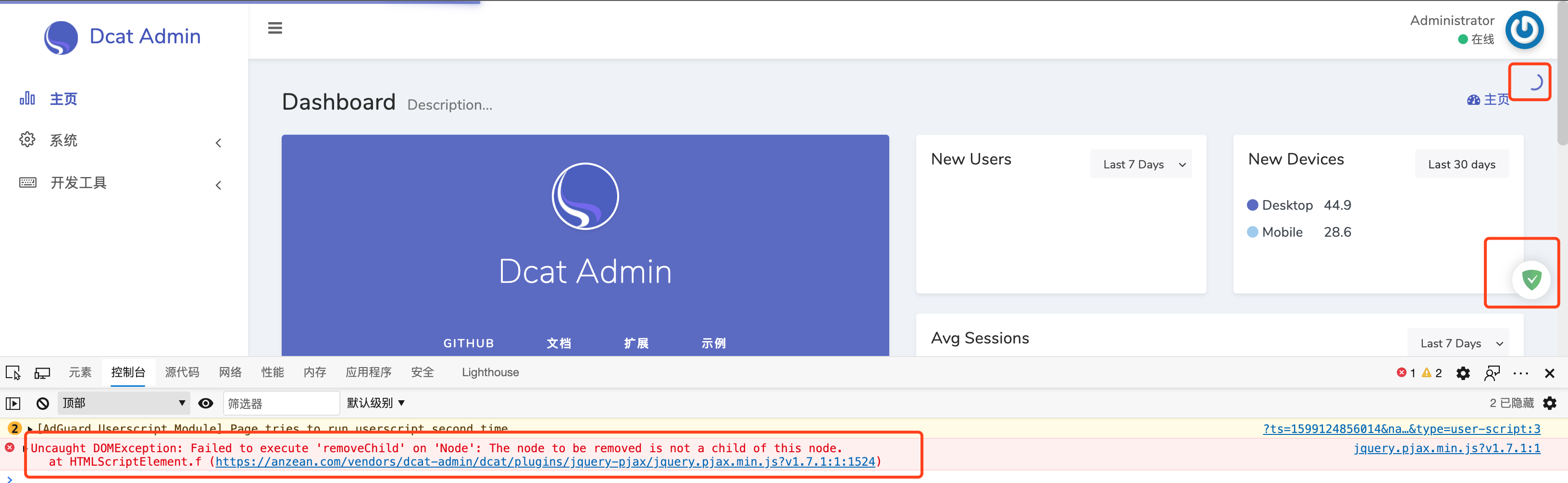The height and width of the screenshot is (483, 1568).
Task: Select the inspect element tool in DevTools
Action: [x=13, y=372]
